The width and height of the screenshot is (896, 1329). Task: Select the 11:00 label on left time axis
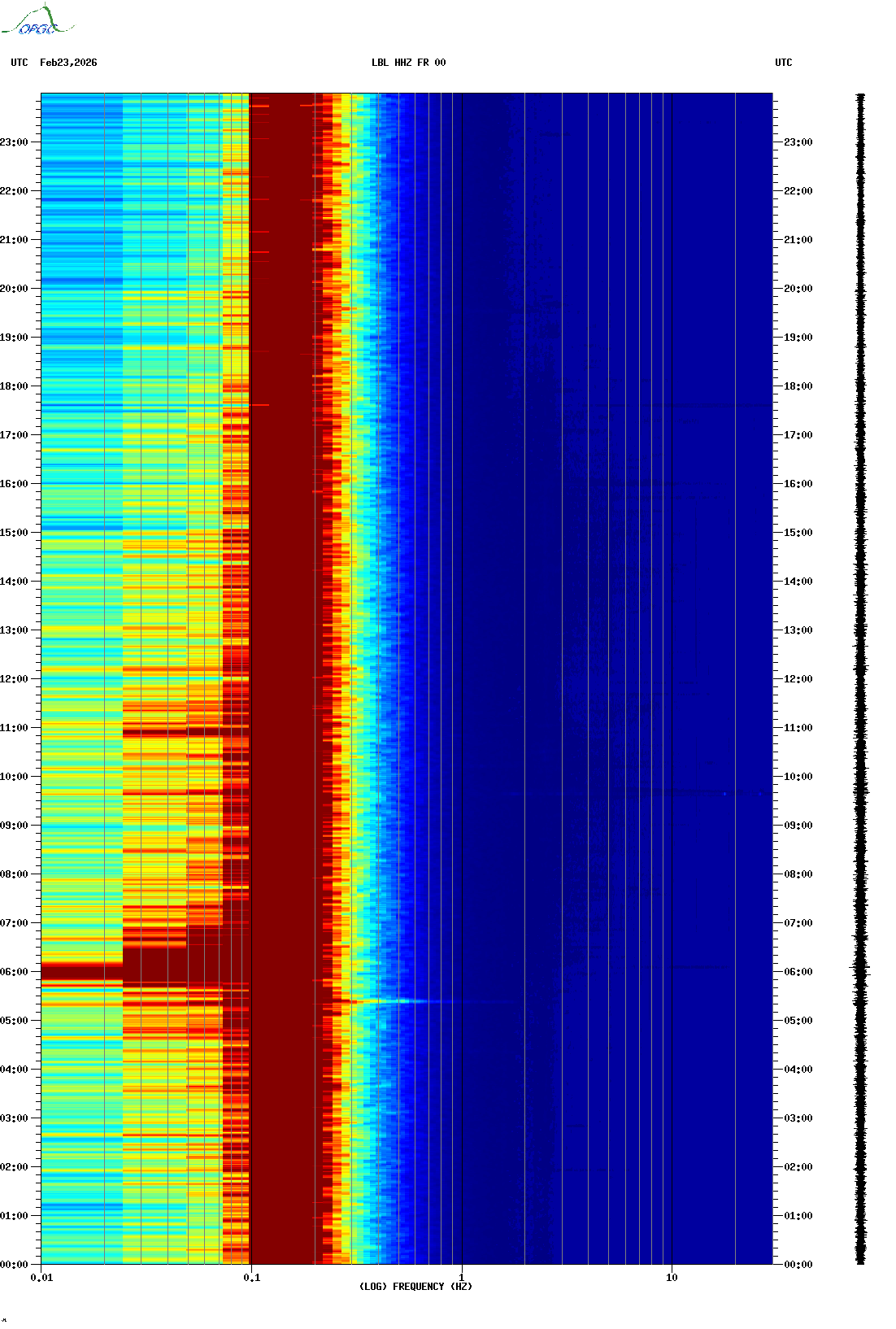(x=14, y=728)
